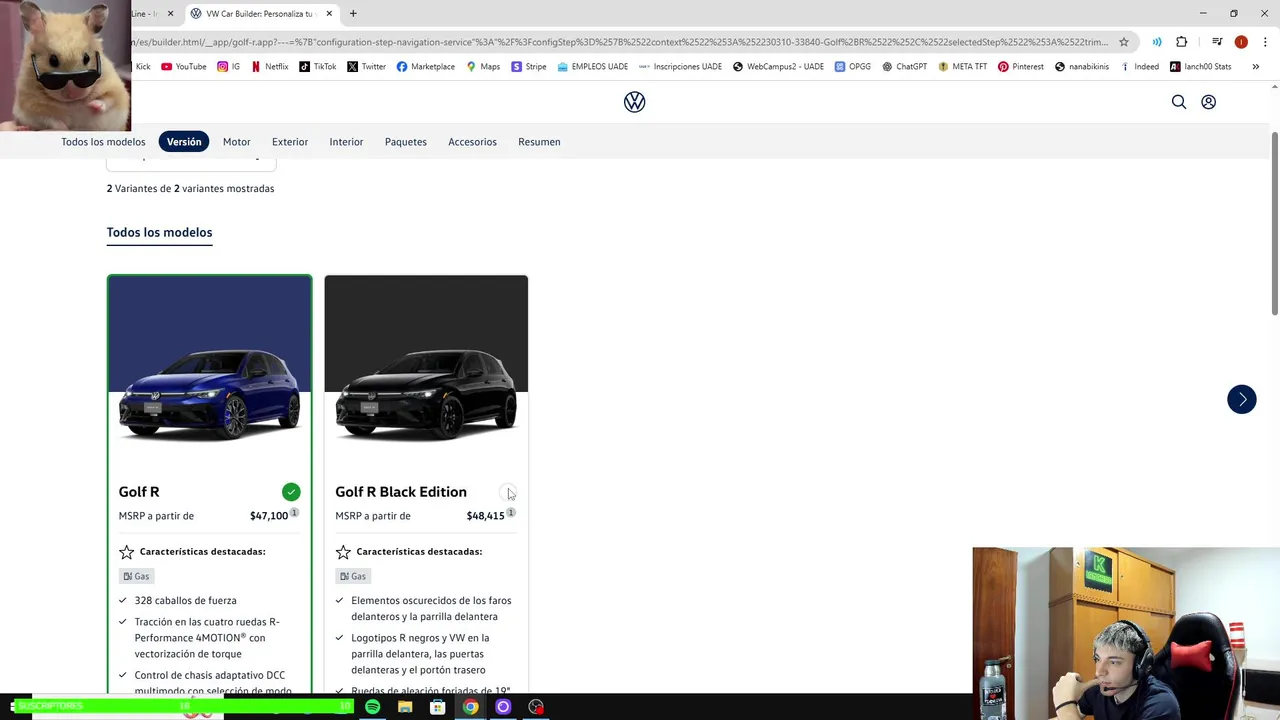Screen dimensions: 1280x720
Task: Click the info superscript next to $47,100
Action: [294, 512]
